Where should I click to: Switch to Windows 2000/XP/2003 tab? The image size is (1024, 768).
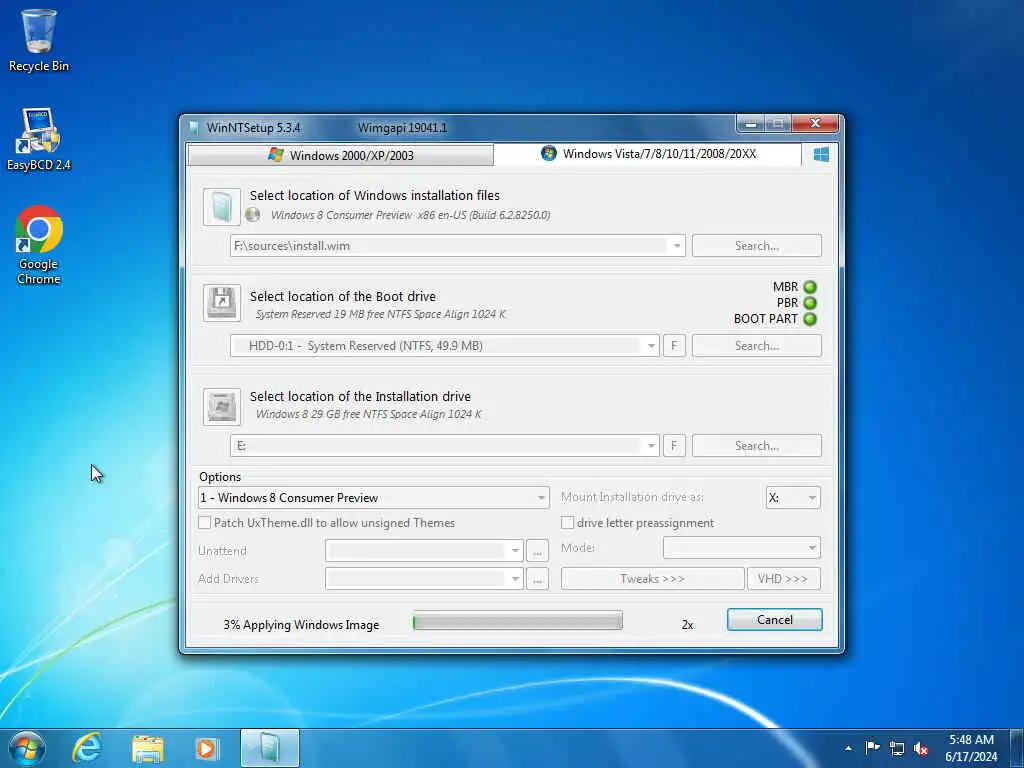pos(340,155)
